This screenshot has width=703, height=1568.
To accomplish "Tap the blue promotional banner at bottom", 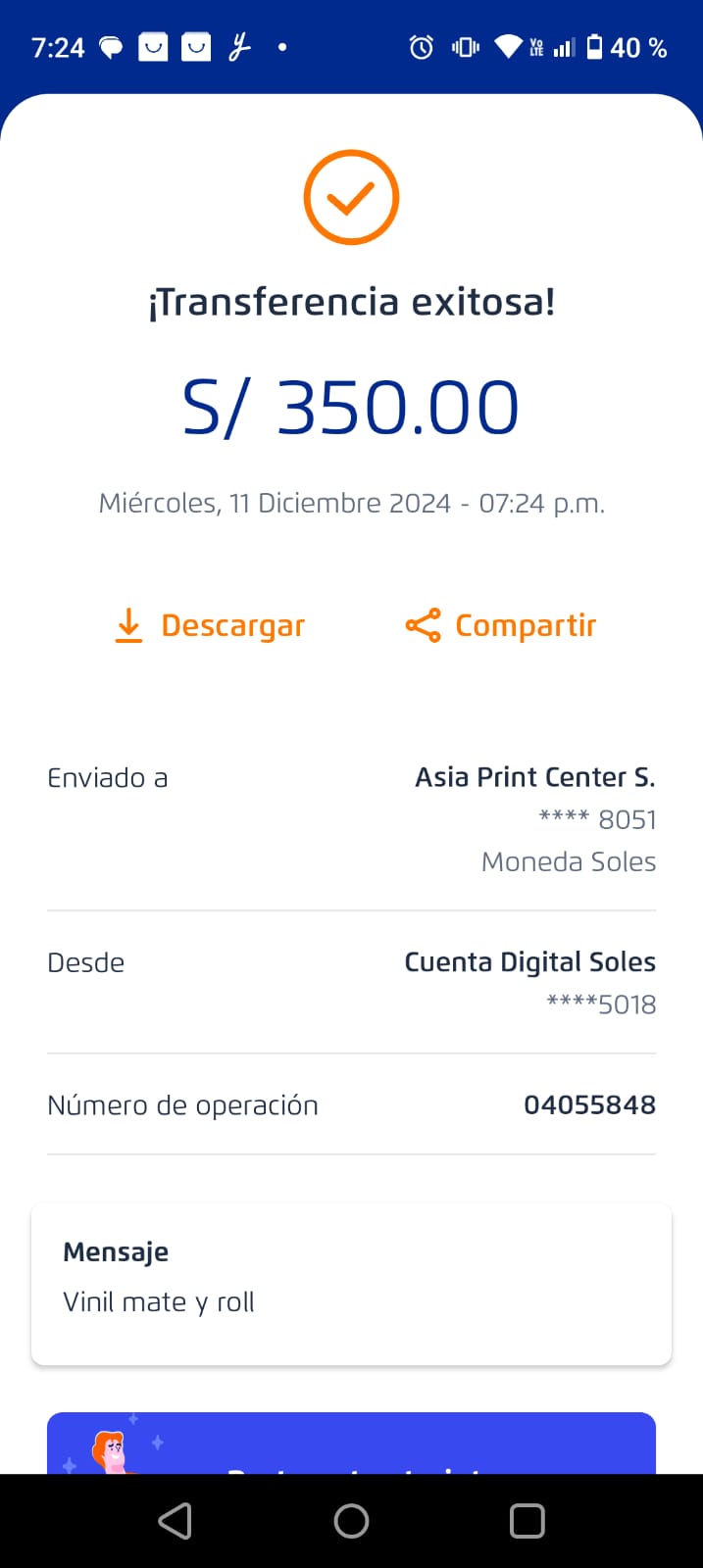I will point(351,1444).
